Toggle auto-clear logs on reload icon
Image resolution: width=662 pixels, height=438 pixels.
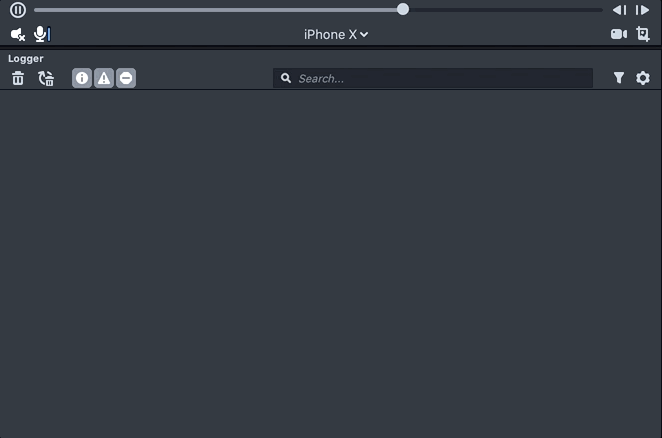(46, 78)
